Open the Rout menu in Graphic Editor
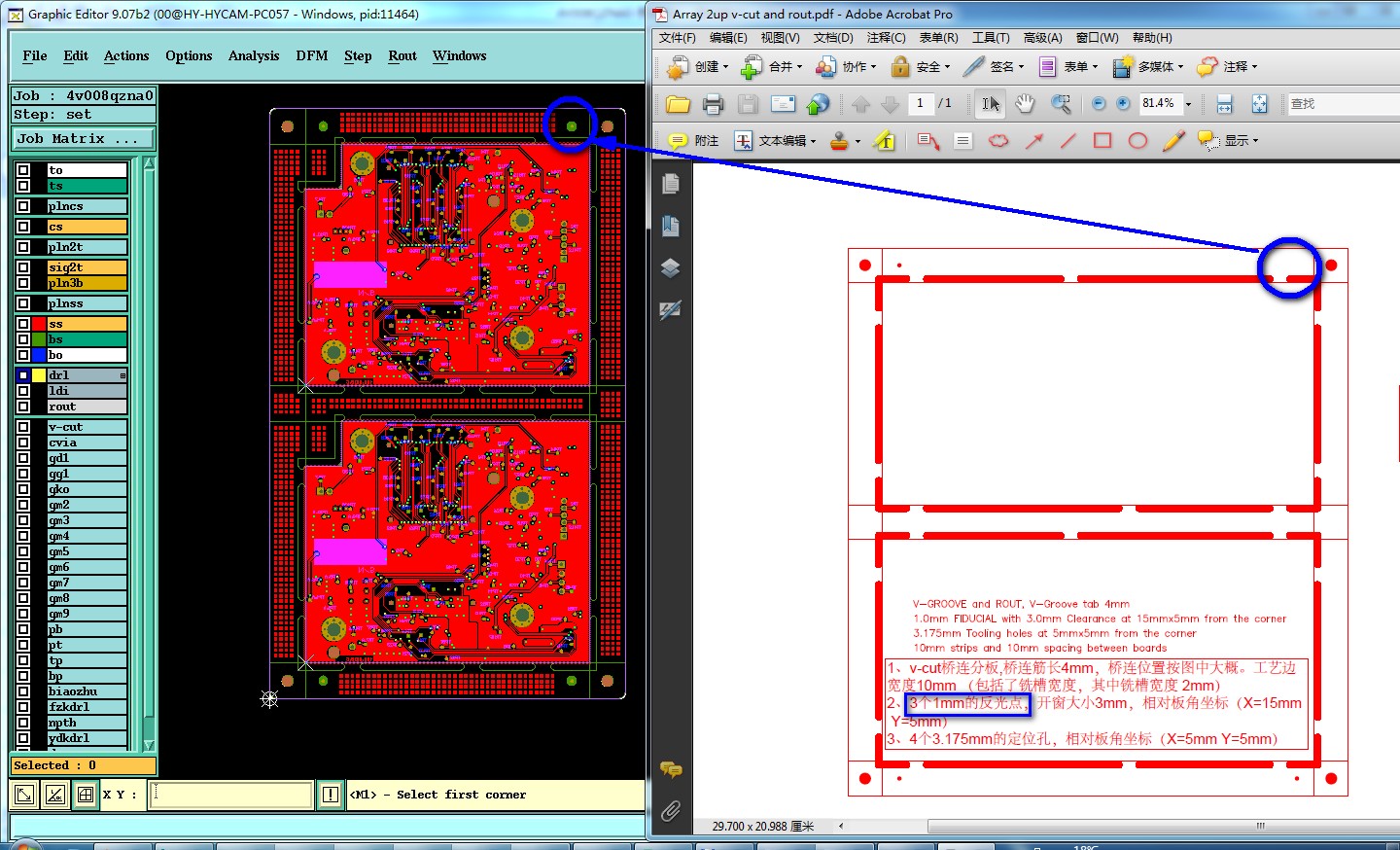1400x850 pixels. coord(402,56)
